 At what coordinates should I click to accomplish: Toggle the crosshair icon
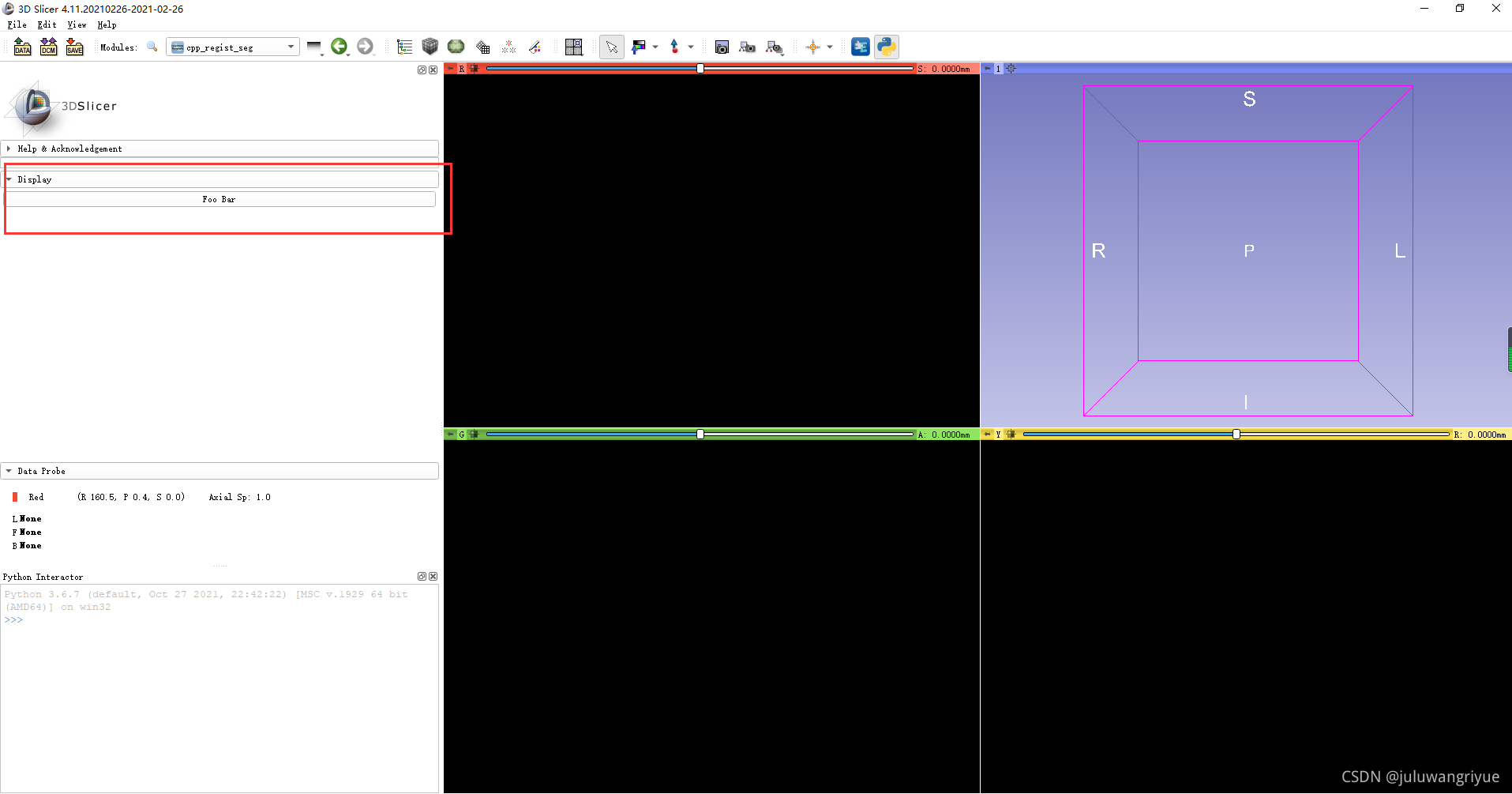click(x=813, y=47)
